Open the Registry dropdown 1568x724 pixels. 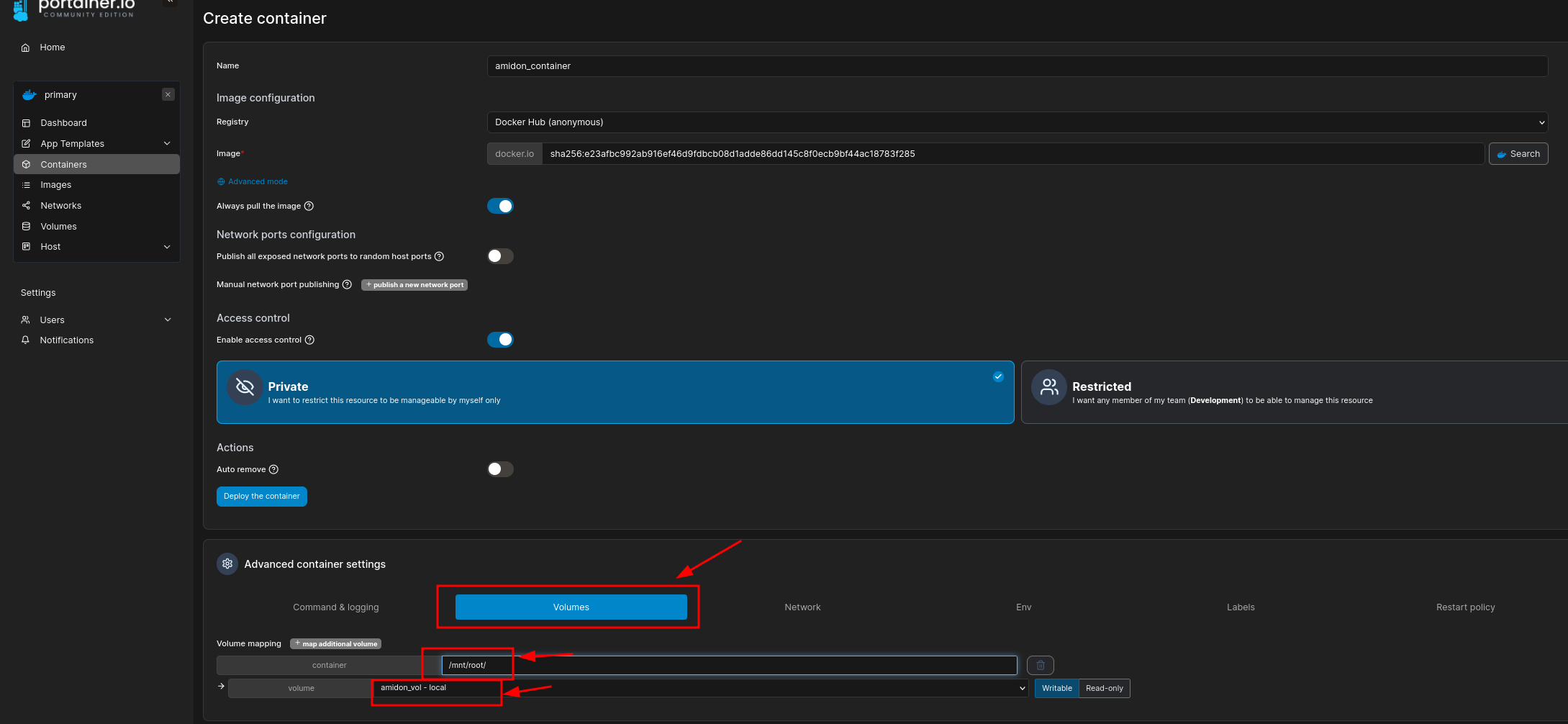click(x=1018, y=122)
